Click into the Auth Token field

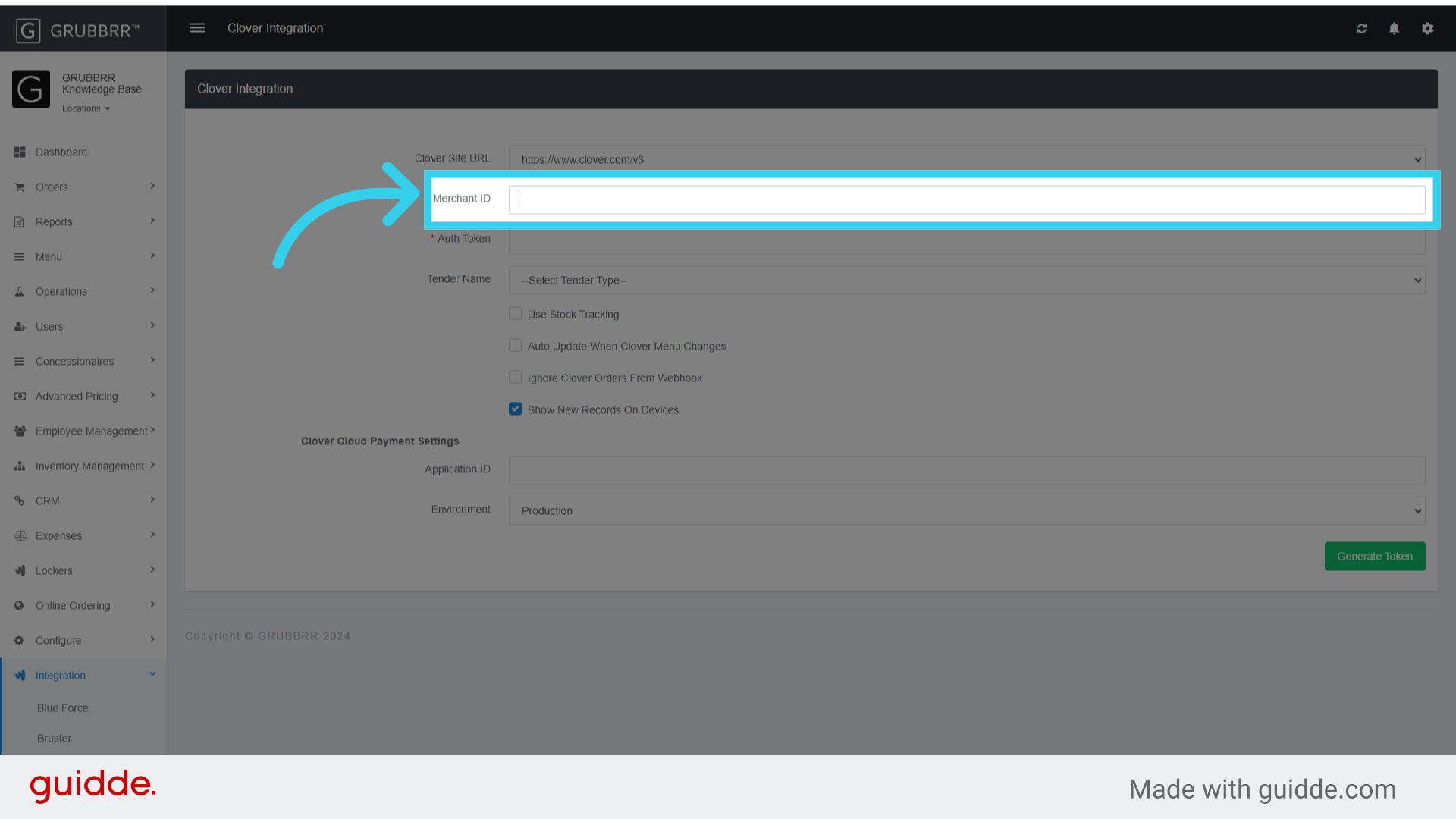click(967, 241)
